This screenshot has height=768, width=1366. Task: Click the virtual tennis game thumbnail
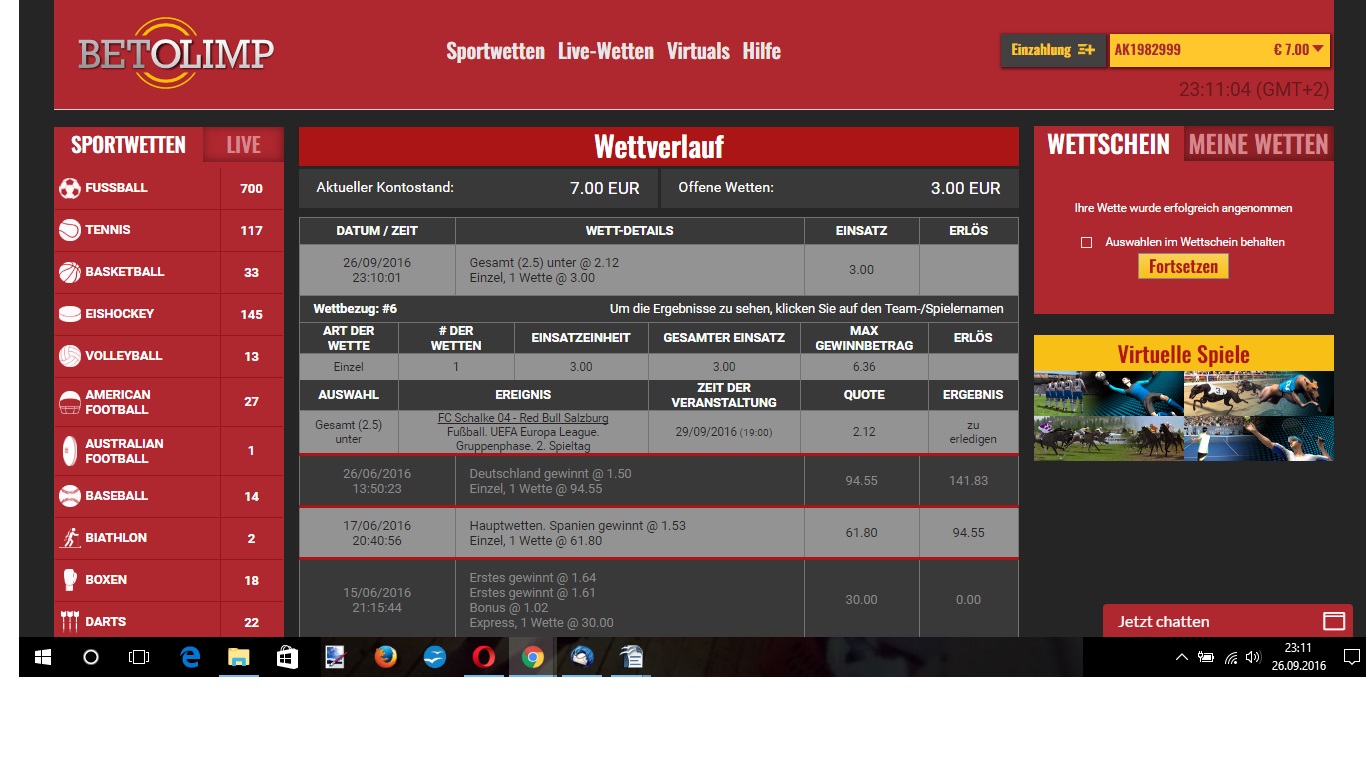[1259, 439]
